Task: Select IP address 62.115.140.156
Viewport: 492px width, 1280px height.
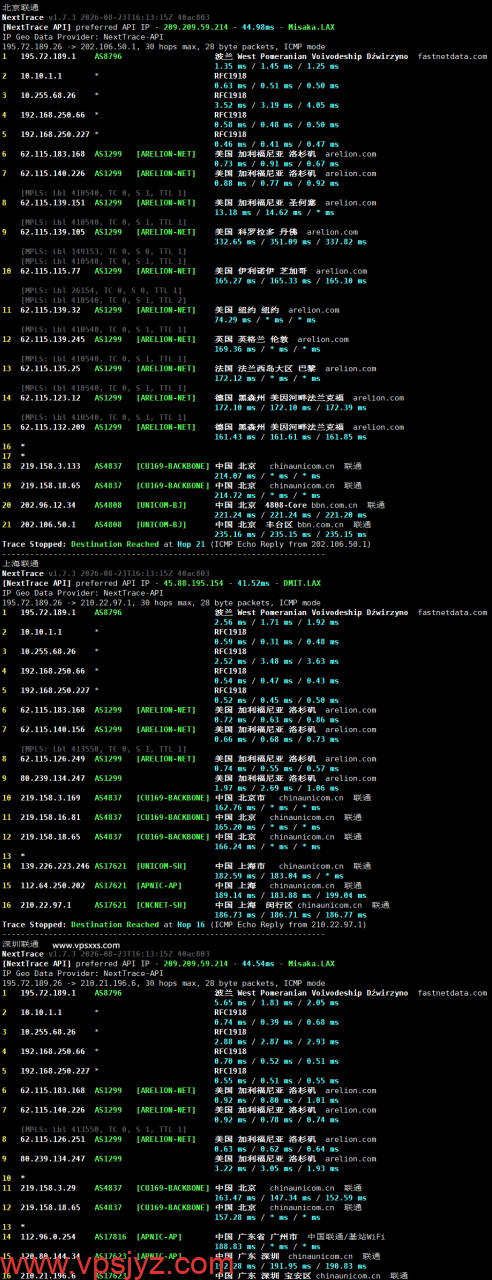Action: (x=51, y=728)
